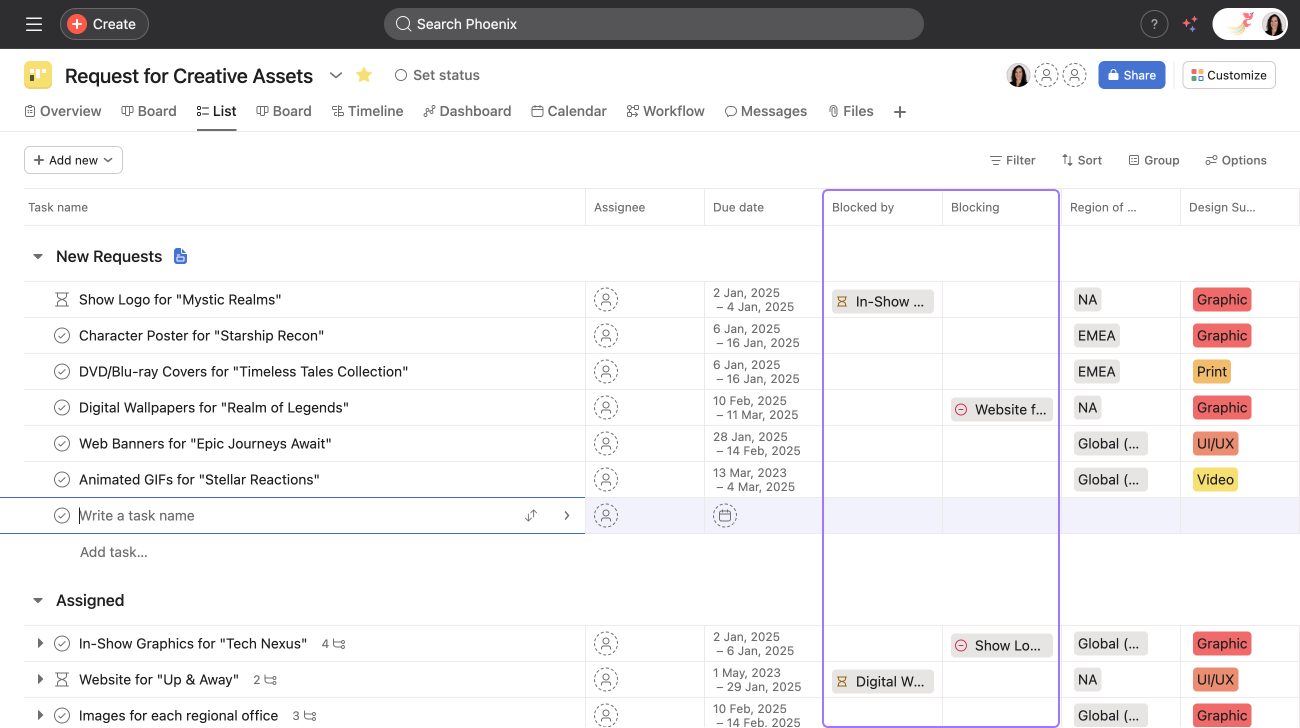Toggle the favorite star for the project
The image size is (1300, 728).
(363, 74)
